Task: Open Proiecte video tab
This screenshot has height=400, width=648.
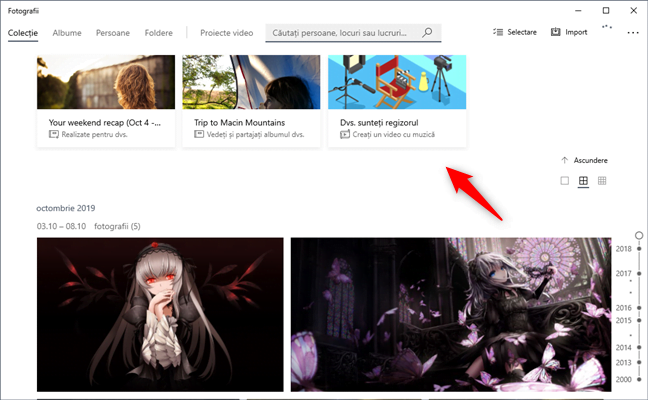Action: pos(226,33)
